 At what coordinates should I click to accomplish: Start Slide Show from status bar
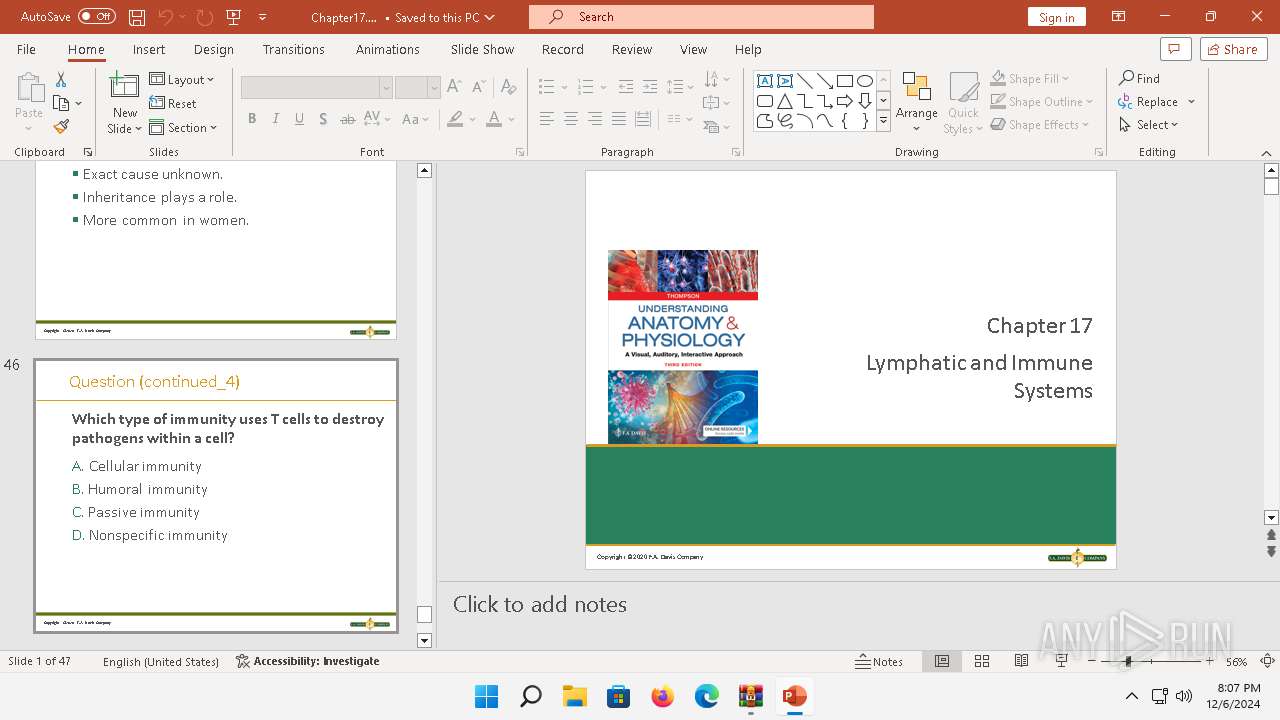point(1061,661)
